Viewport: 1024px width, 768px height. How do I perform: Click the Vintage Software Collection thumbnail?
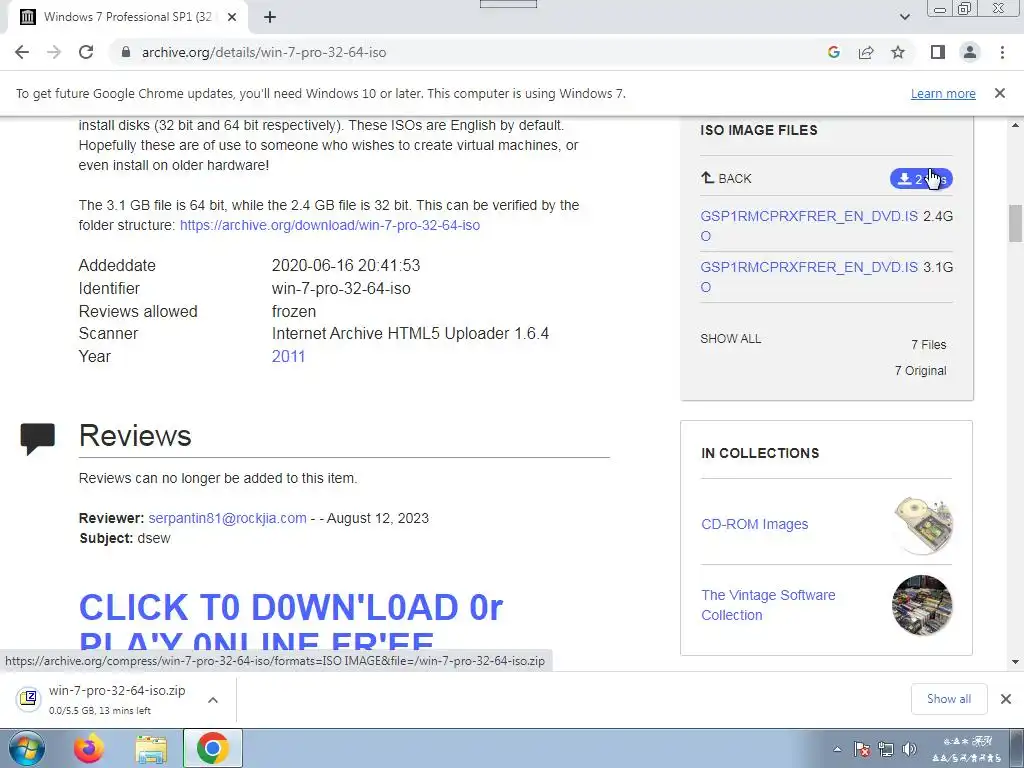(x=922, y=605)
